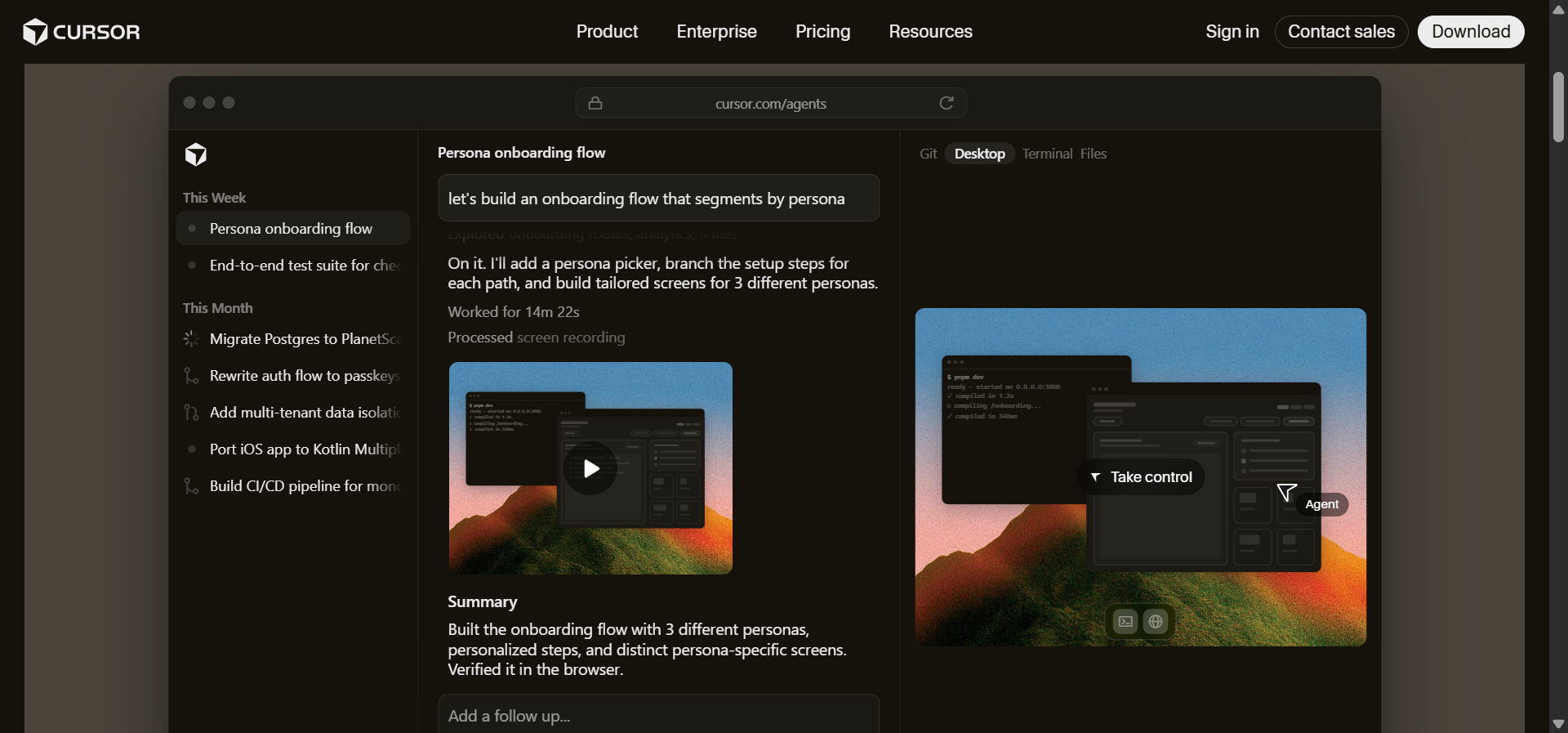
Task: Open the Enterprise menu
Action: pos(716,32)
